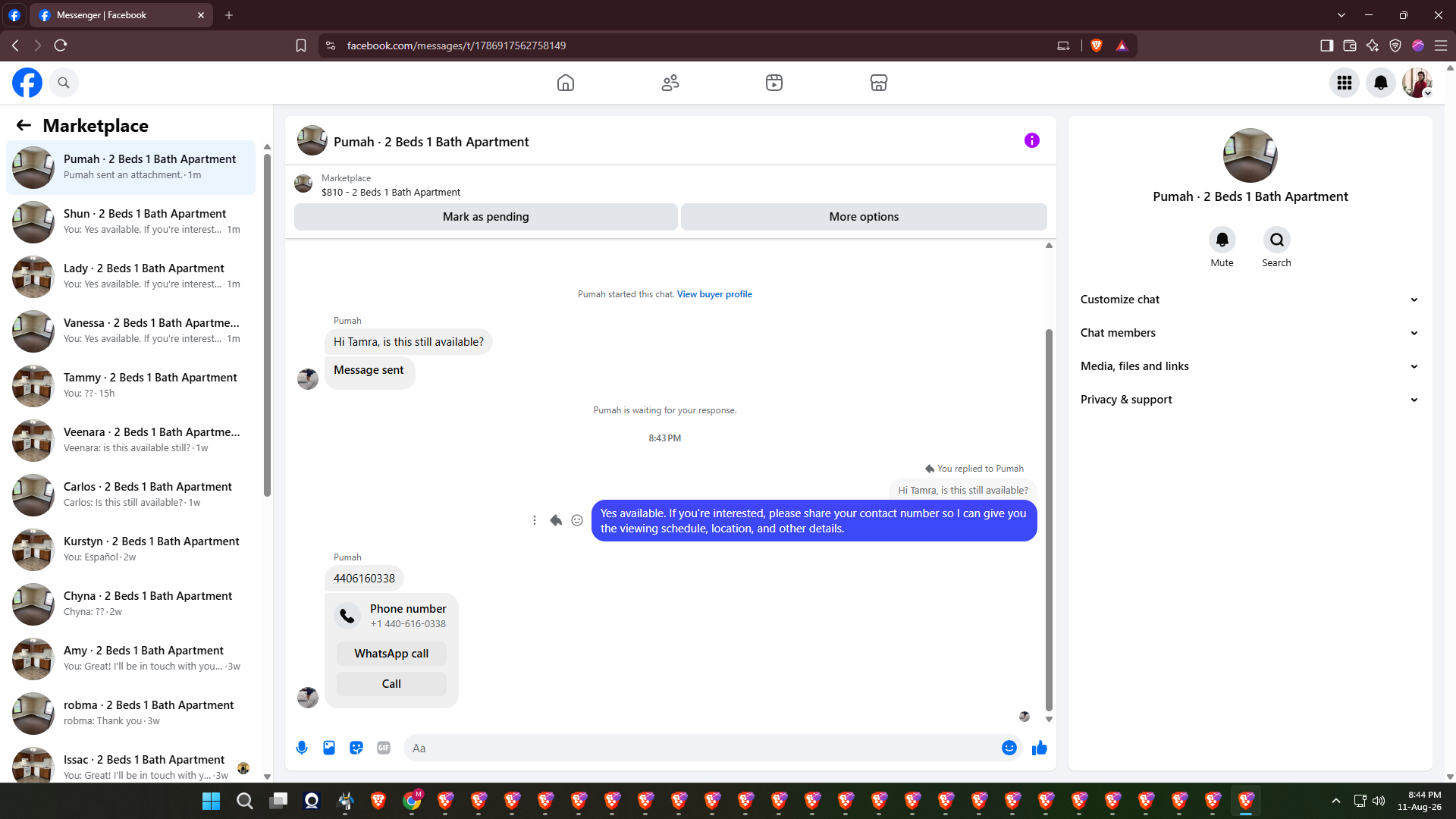
Task: Show hidden system tray icons
Action: coord(1336,801)
